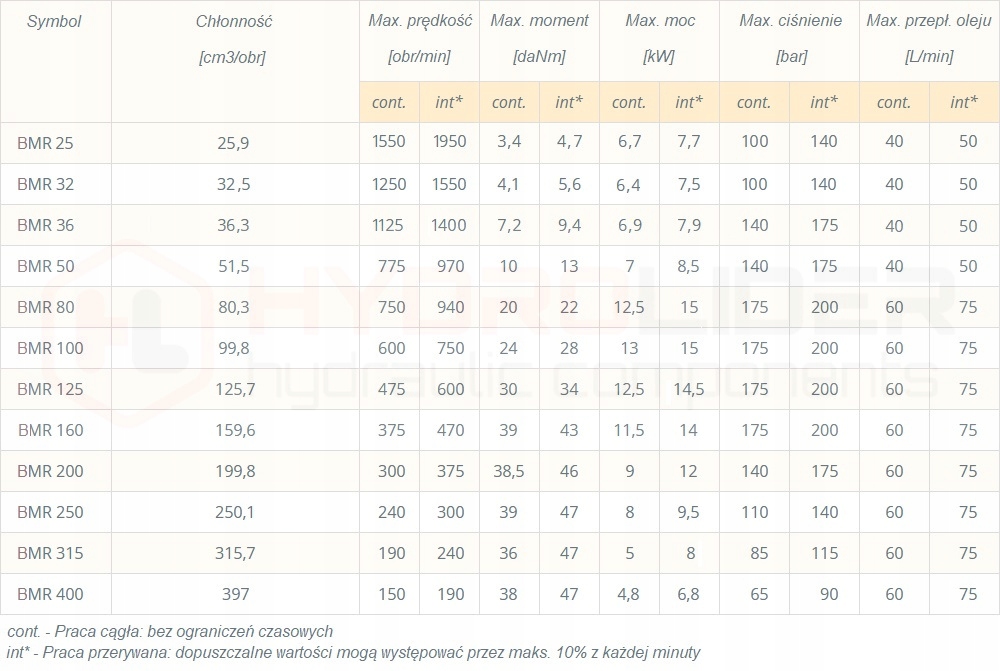Select the Max. moment header cell
This screenshot has height=671, width=1000.
[539, 21]
